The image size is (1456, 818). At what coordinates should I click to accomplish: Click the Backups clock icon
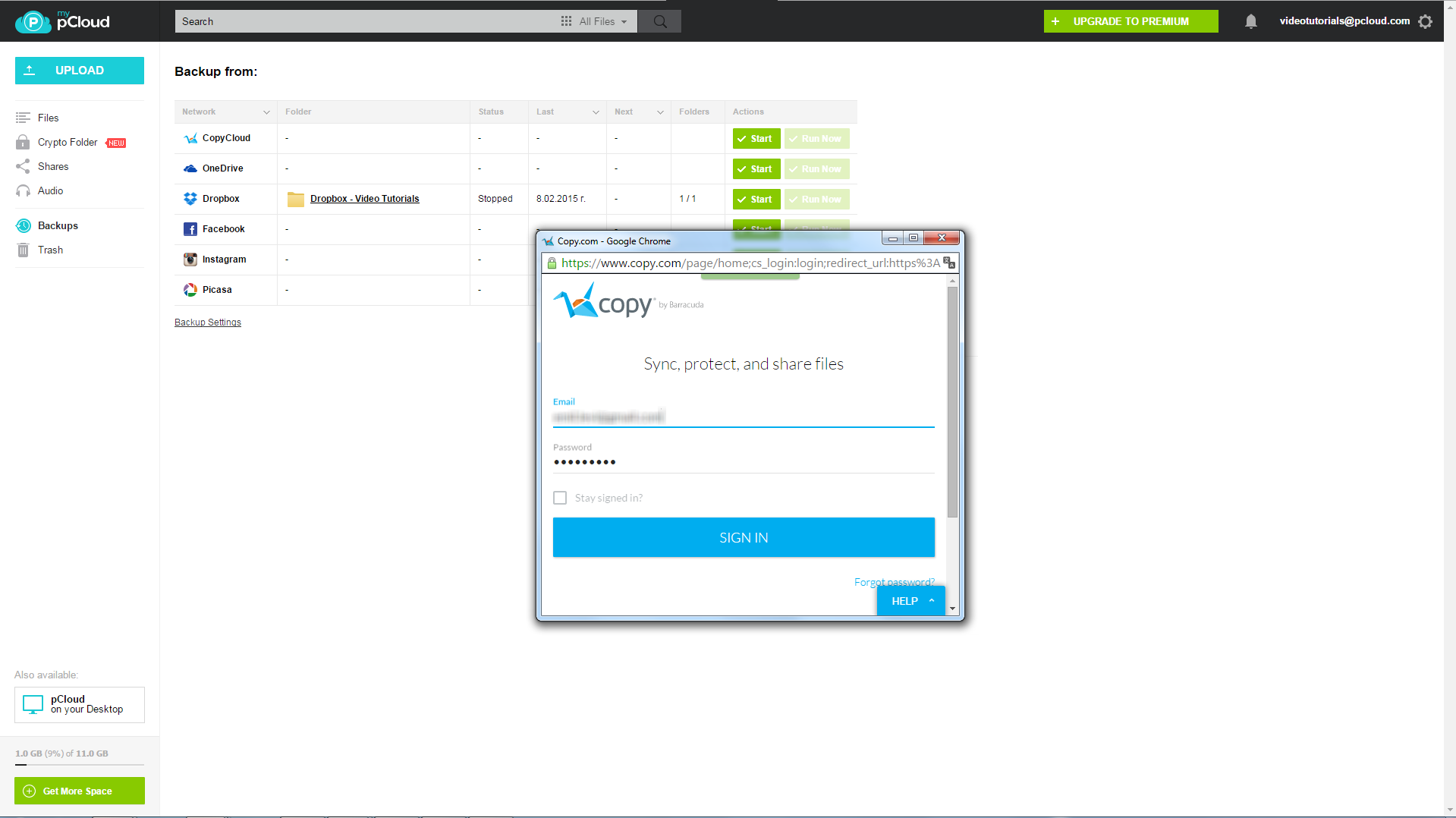click(24, 225)
